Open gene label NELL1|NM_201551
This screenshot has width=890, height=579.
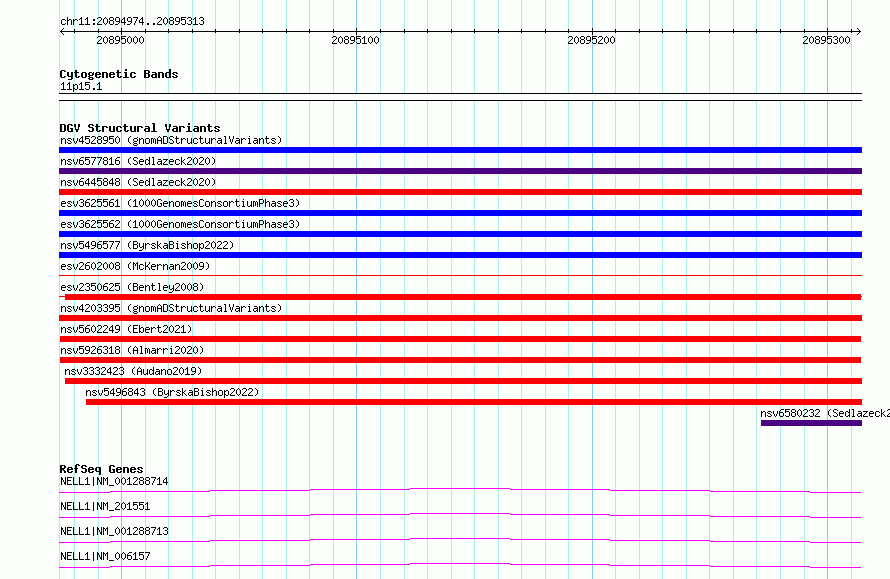105,506
